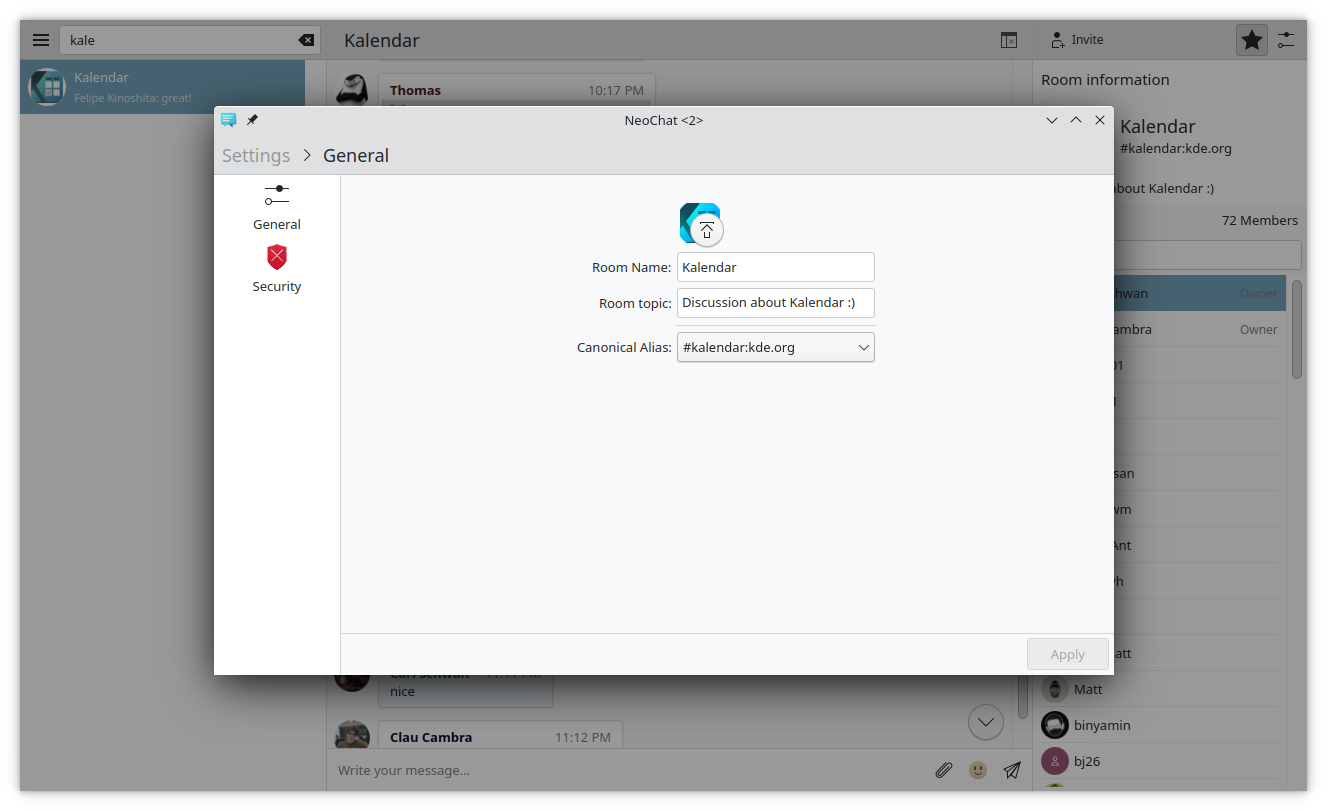Go back via the Settings breadcrumb

click(x=256, y=156)
